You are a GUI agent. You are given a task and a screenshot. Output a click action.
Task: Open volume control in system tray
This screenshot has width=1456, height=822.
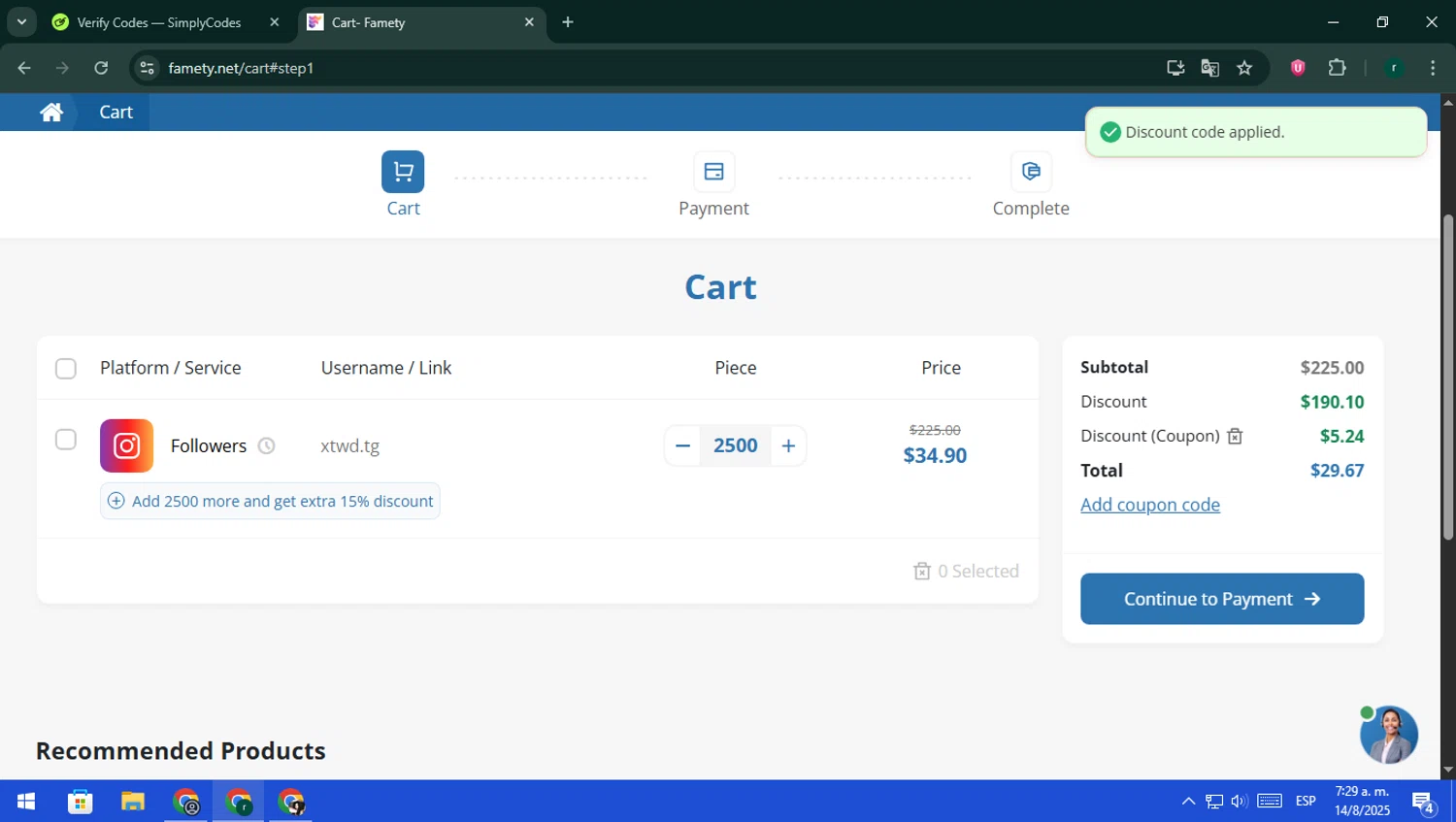pos(1239,802)
